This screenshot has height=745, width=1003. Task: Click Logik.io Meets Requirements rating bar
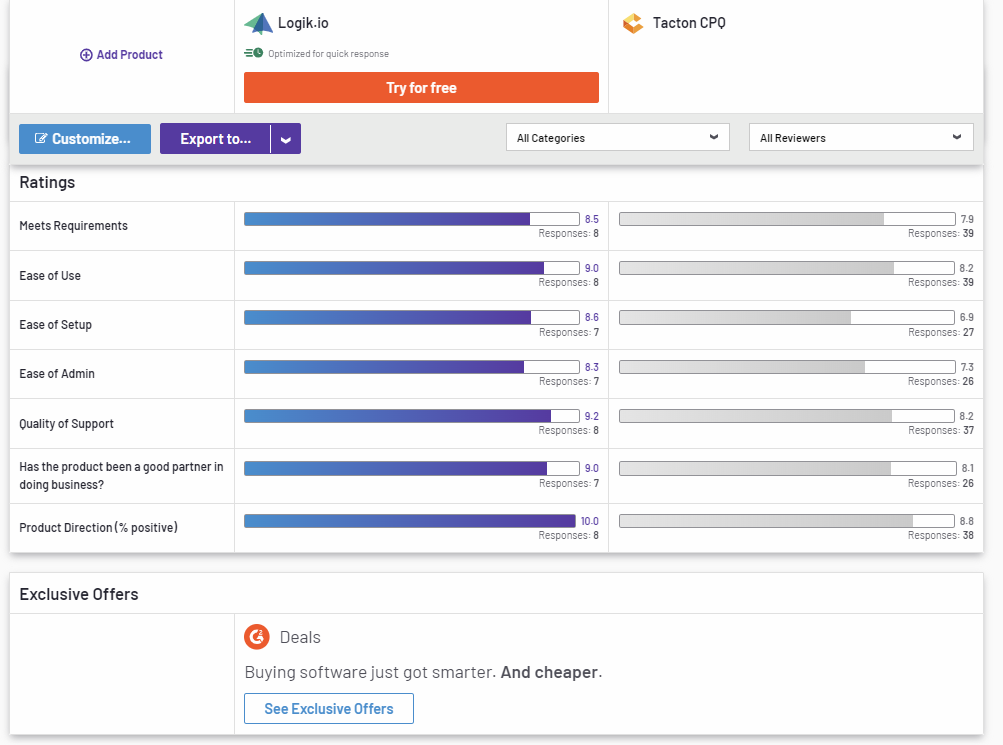coord(412,219)
